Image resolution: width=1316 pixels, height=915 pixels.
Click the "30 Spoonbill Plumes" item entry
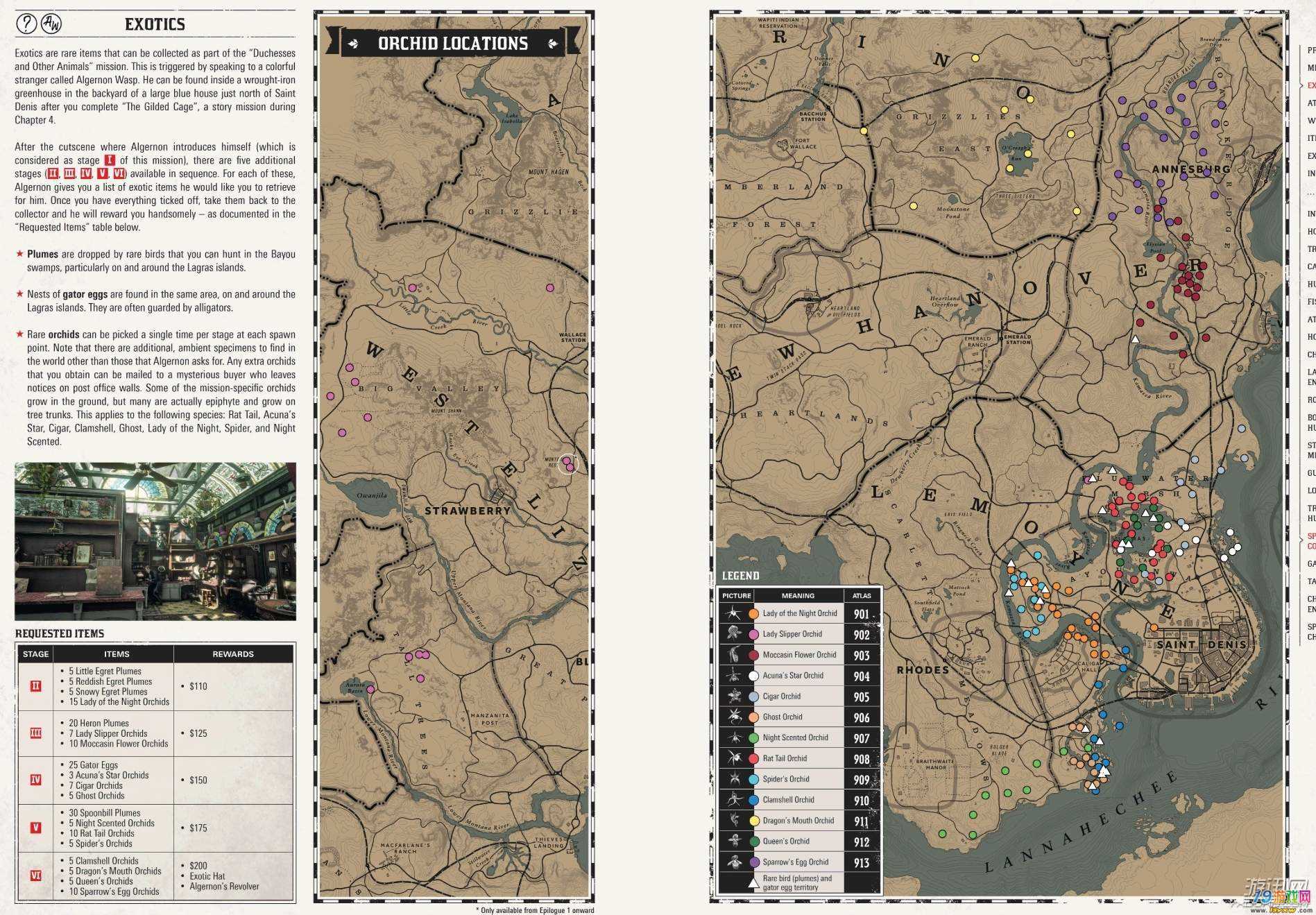point(104,812)
